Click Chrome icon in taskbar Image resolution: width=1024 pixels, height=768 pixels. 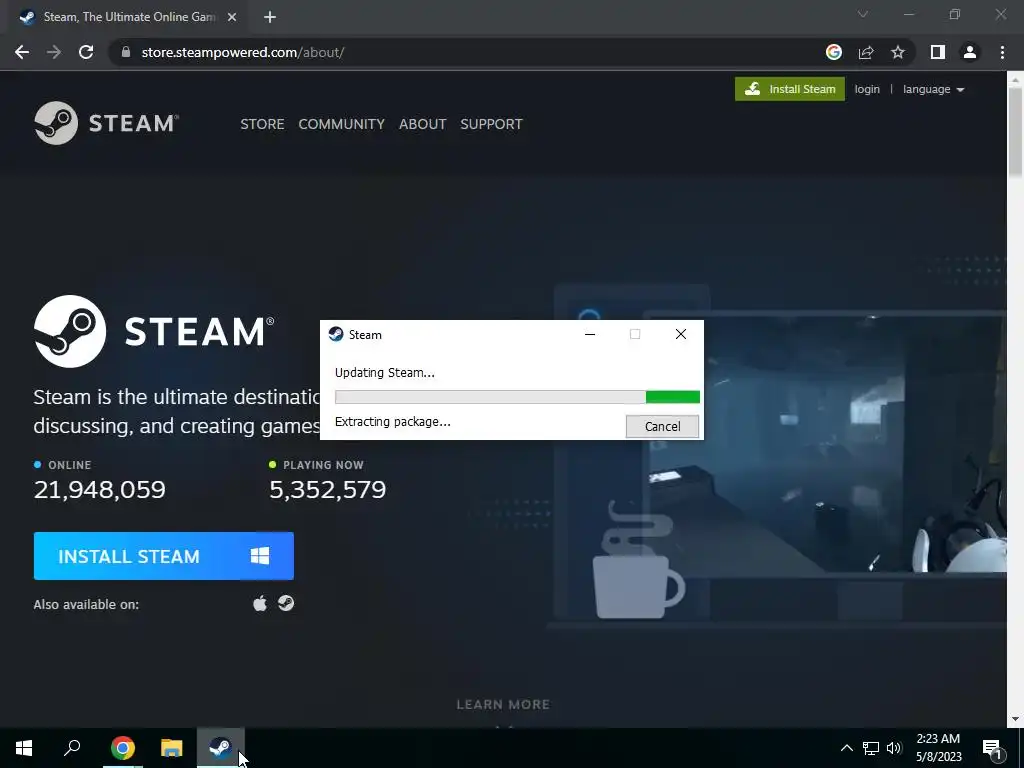(x=122, y=748)
